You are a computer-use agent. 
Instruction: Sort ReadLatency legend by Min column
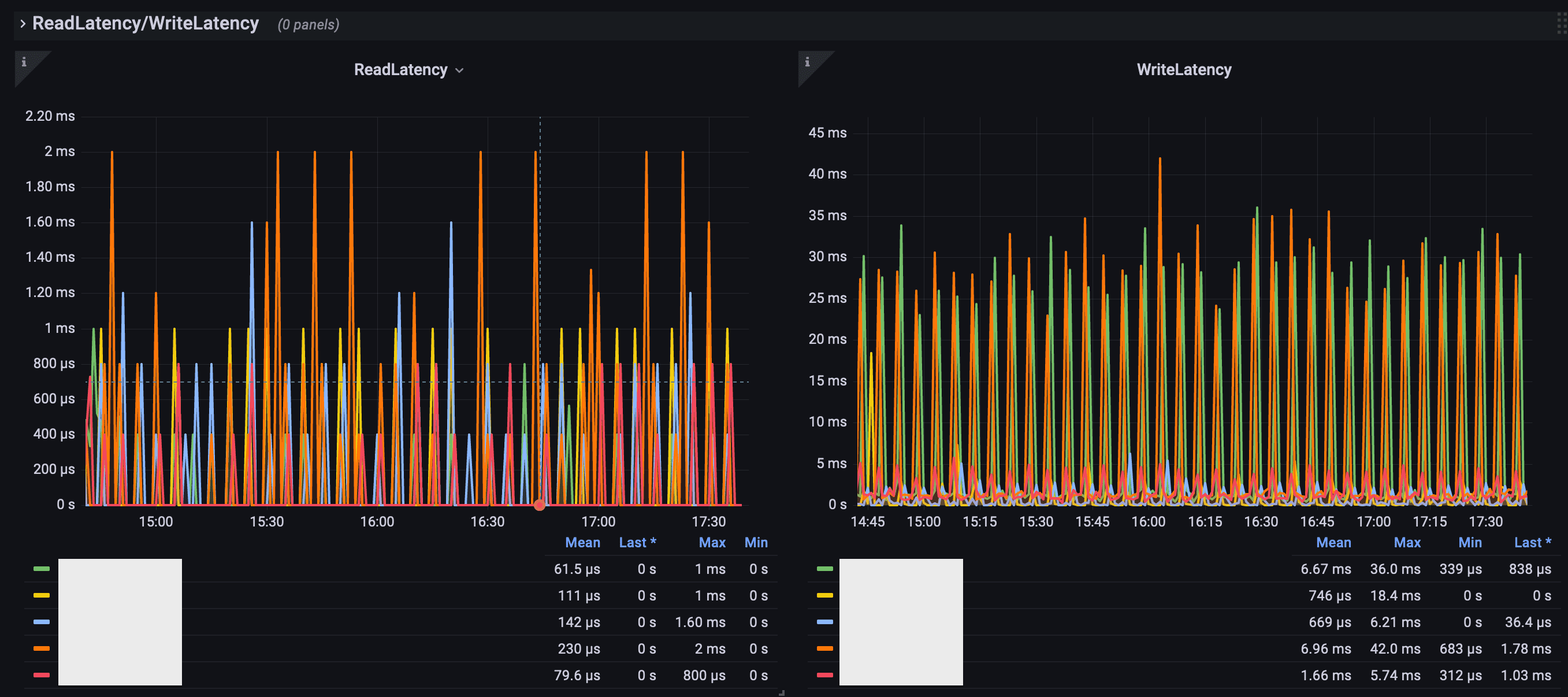click(755, 542)
